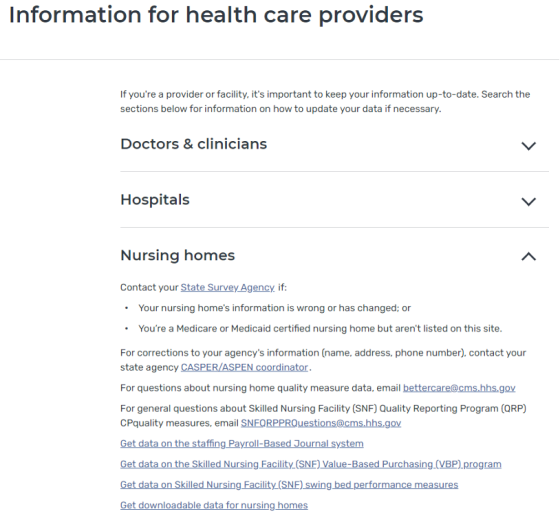Open the CASPER/ASPEN coordinator link
The image size is (560, 520).
[244, 368]
